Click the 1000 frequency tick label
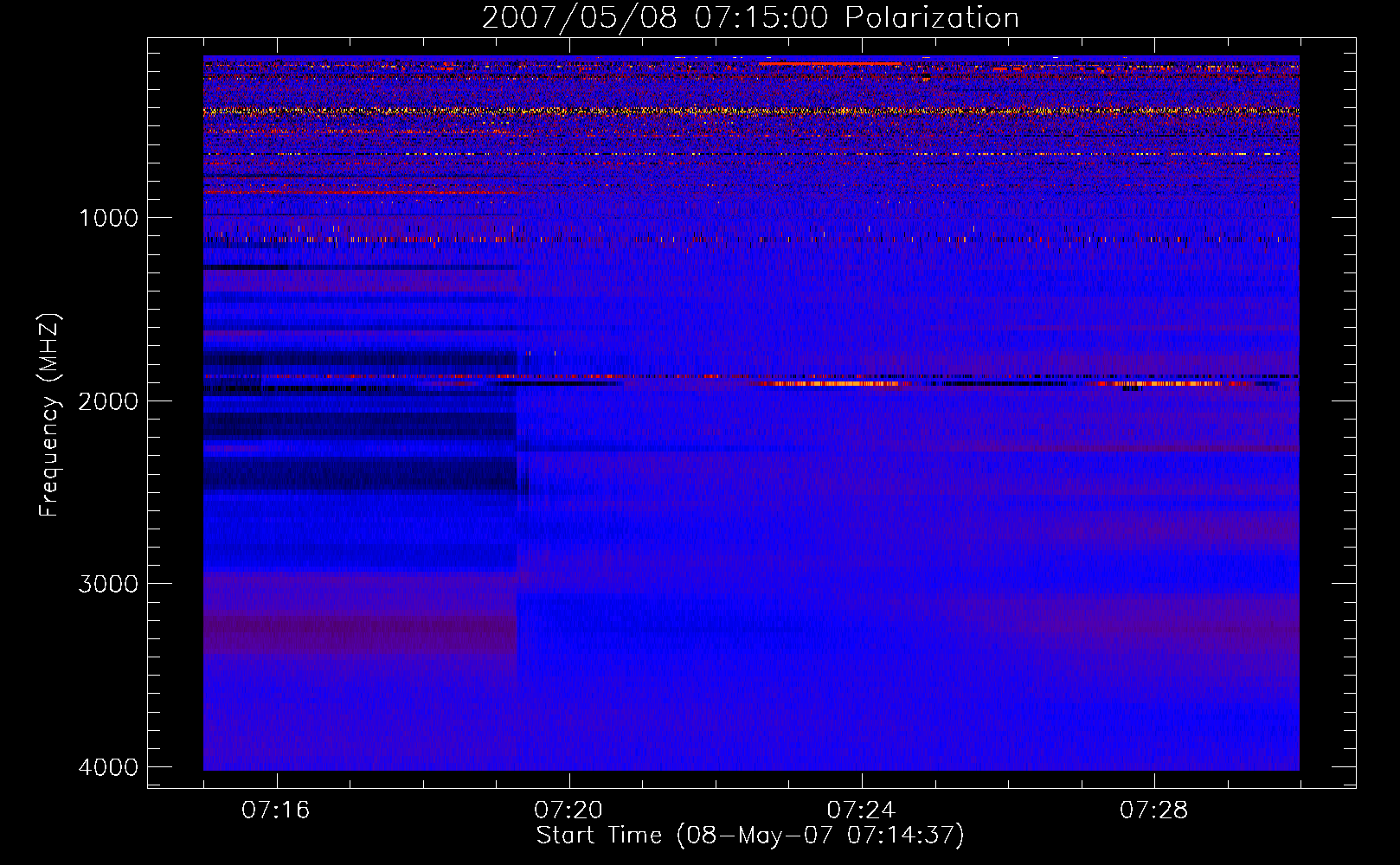 [108, 218]
